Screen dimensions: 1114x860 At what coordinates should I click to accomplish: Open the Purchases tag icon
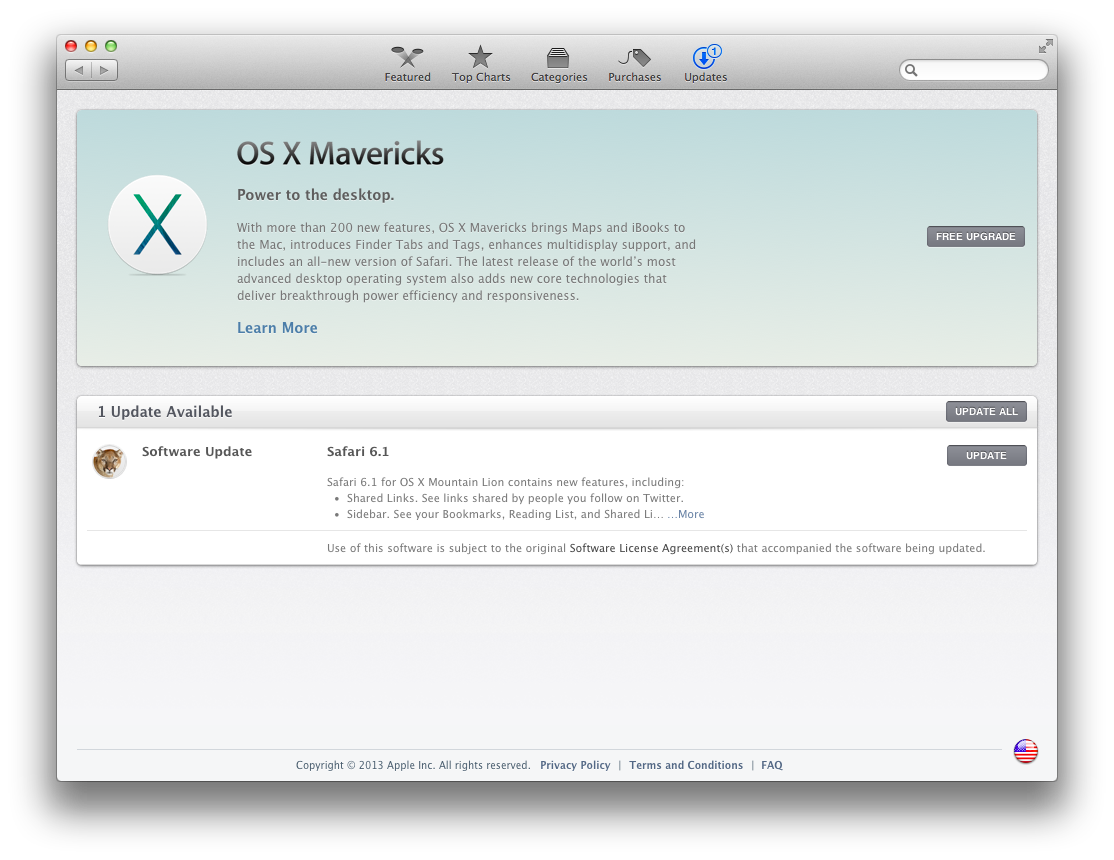click(x=634, y=57)
